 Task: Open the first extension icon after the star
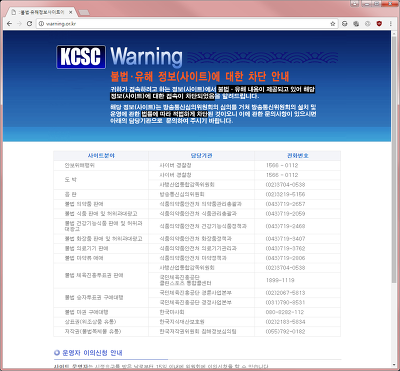click(345, 24)
